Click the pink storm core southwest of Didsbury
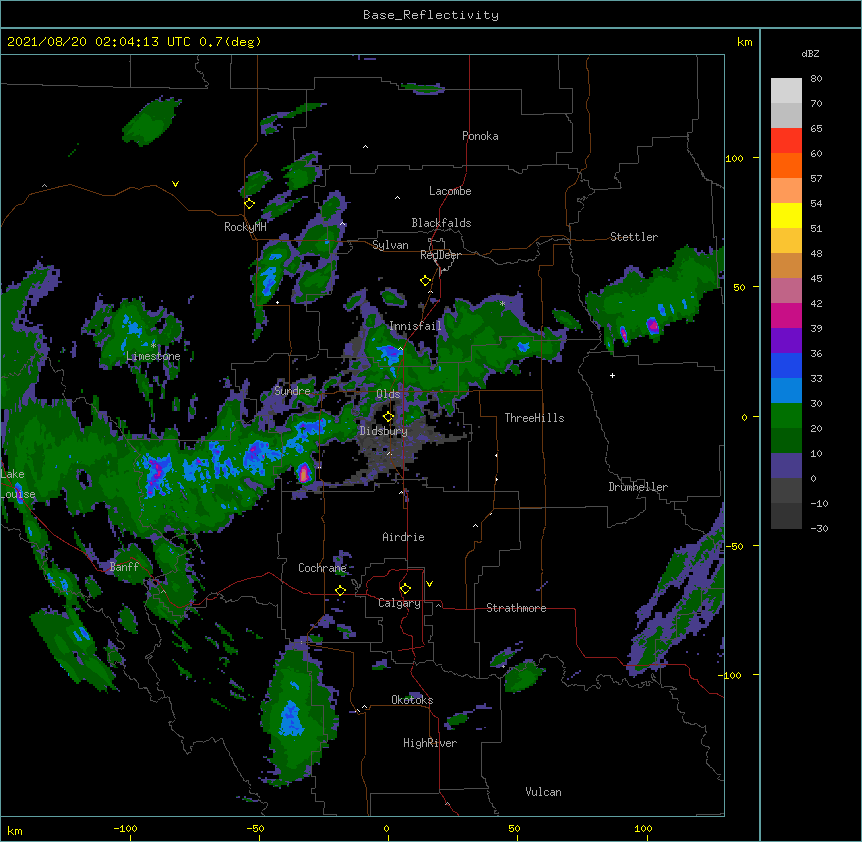 point(304,473)
